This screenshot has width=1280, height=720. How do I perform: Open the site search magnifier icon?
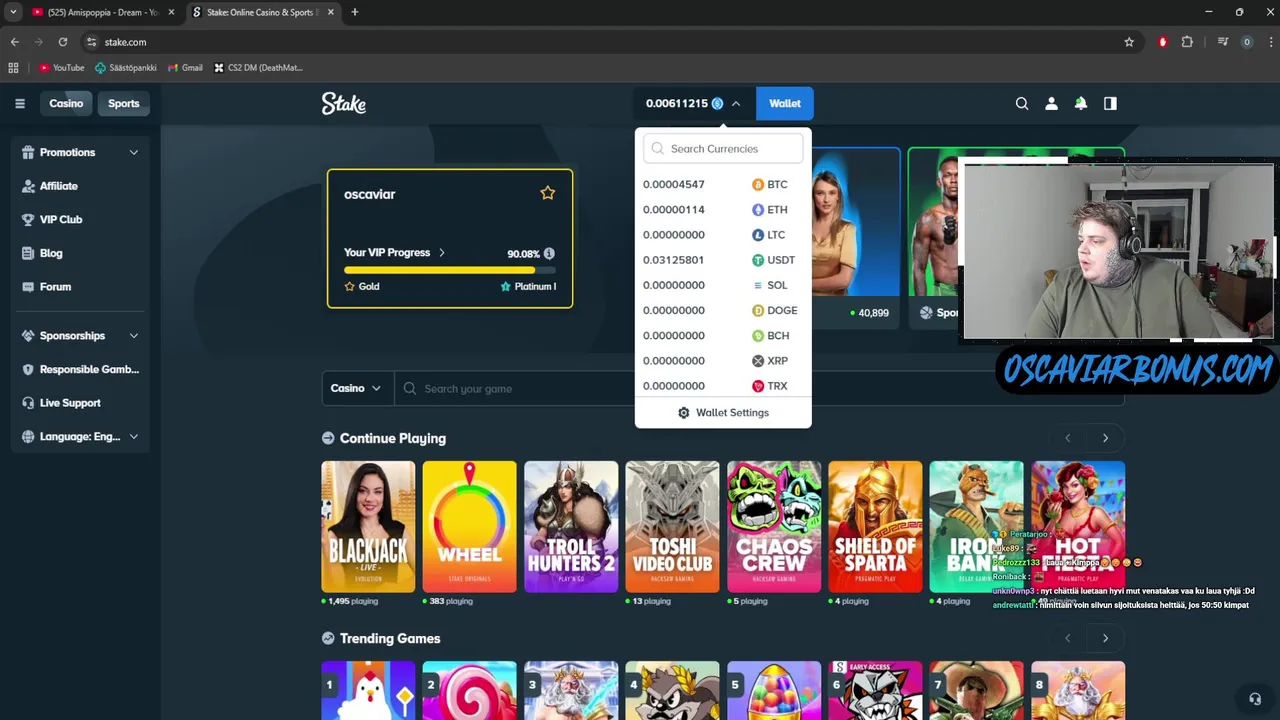(1022, 103)
